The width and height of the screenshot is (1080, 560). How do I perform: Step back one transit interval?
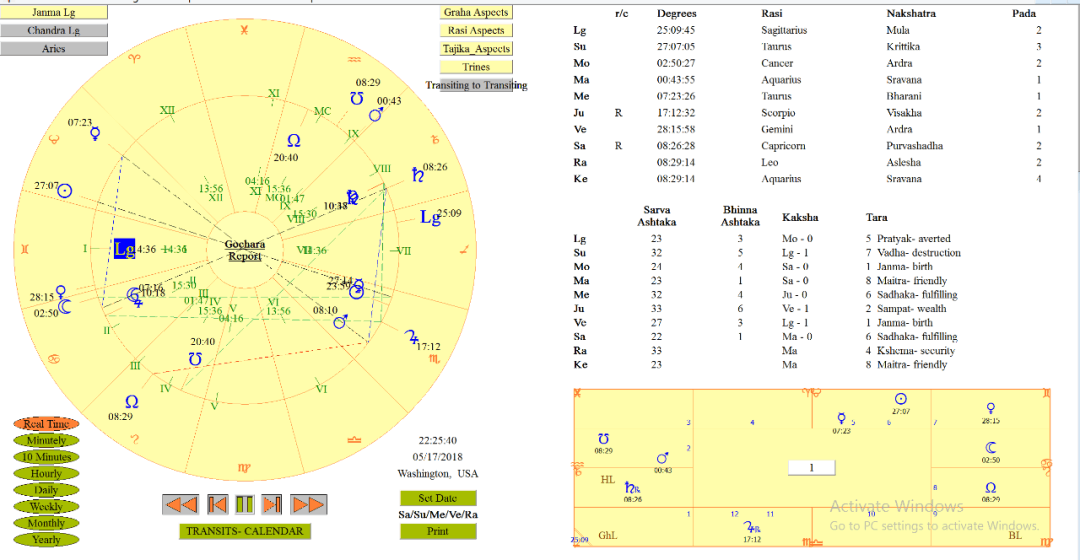[217, 504]
